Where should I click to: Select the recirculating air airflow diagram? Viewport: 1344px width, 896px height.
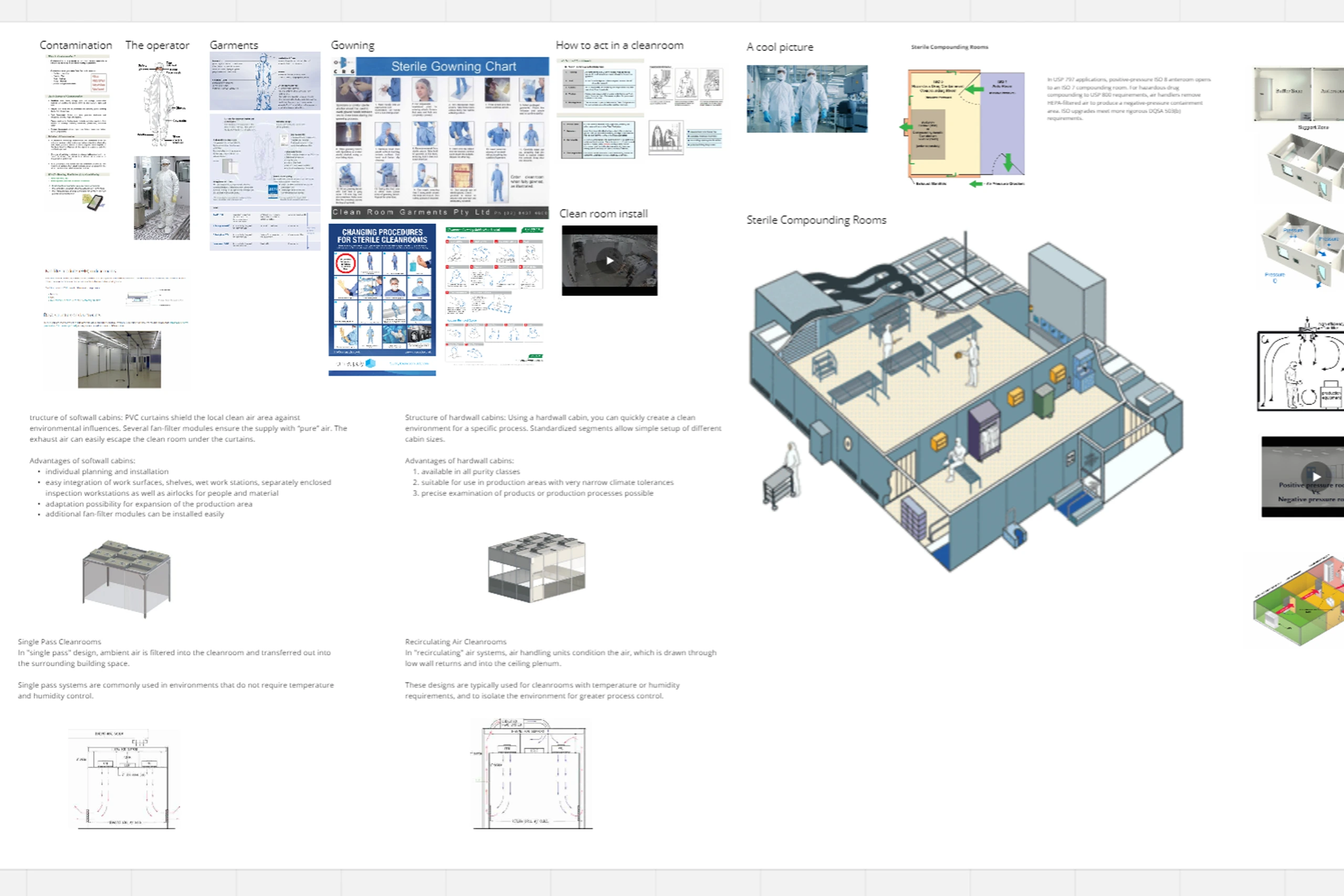[532, 774]
